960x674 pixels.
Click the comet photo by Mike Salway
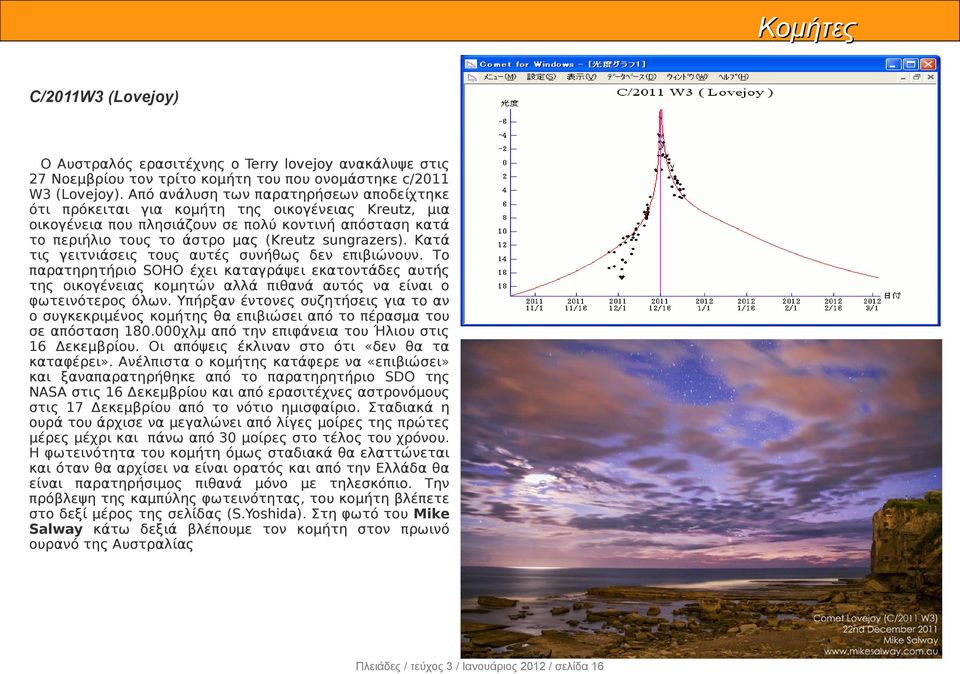coord(701,498)
